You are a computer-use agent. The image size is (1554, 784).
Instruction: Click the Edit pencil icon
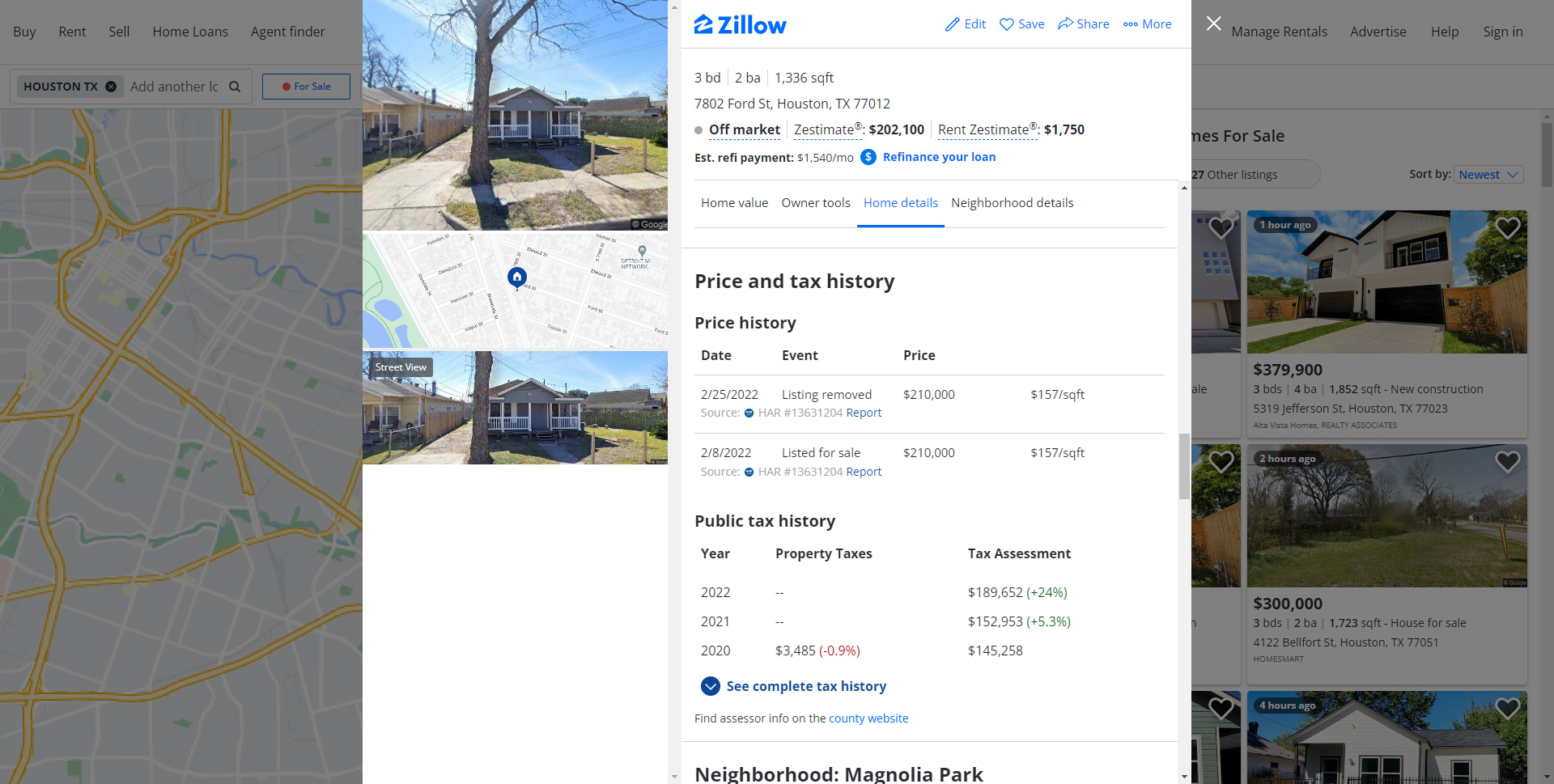tap(953, 24)
